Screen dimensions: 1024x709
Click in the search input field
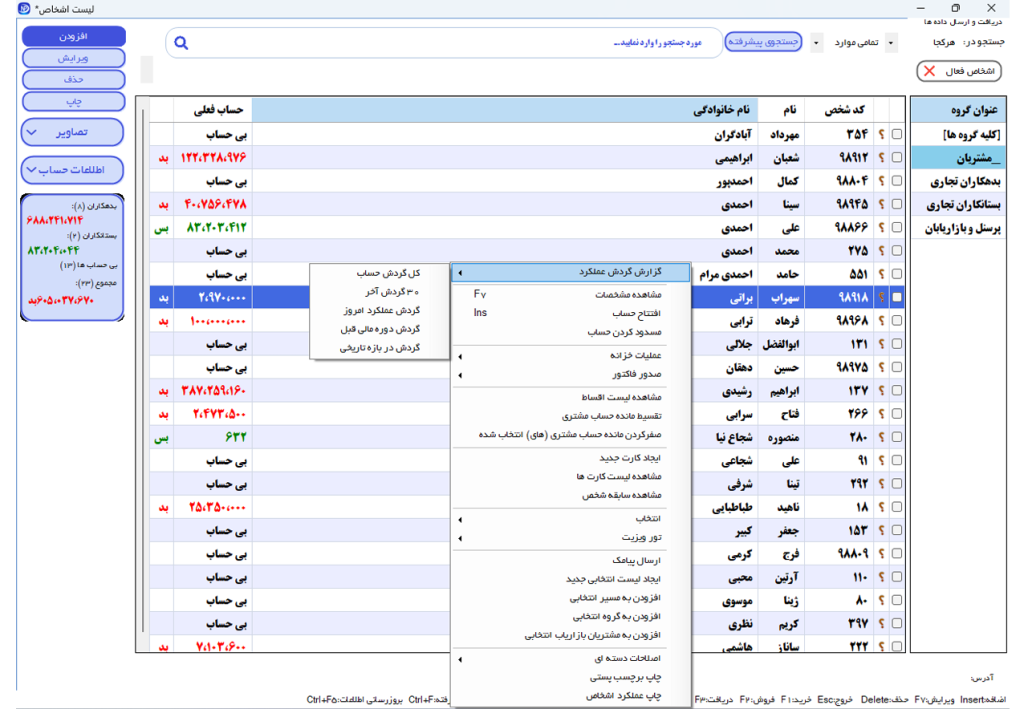click(x=444, y=43)
